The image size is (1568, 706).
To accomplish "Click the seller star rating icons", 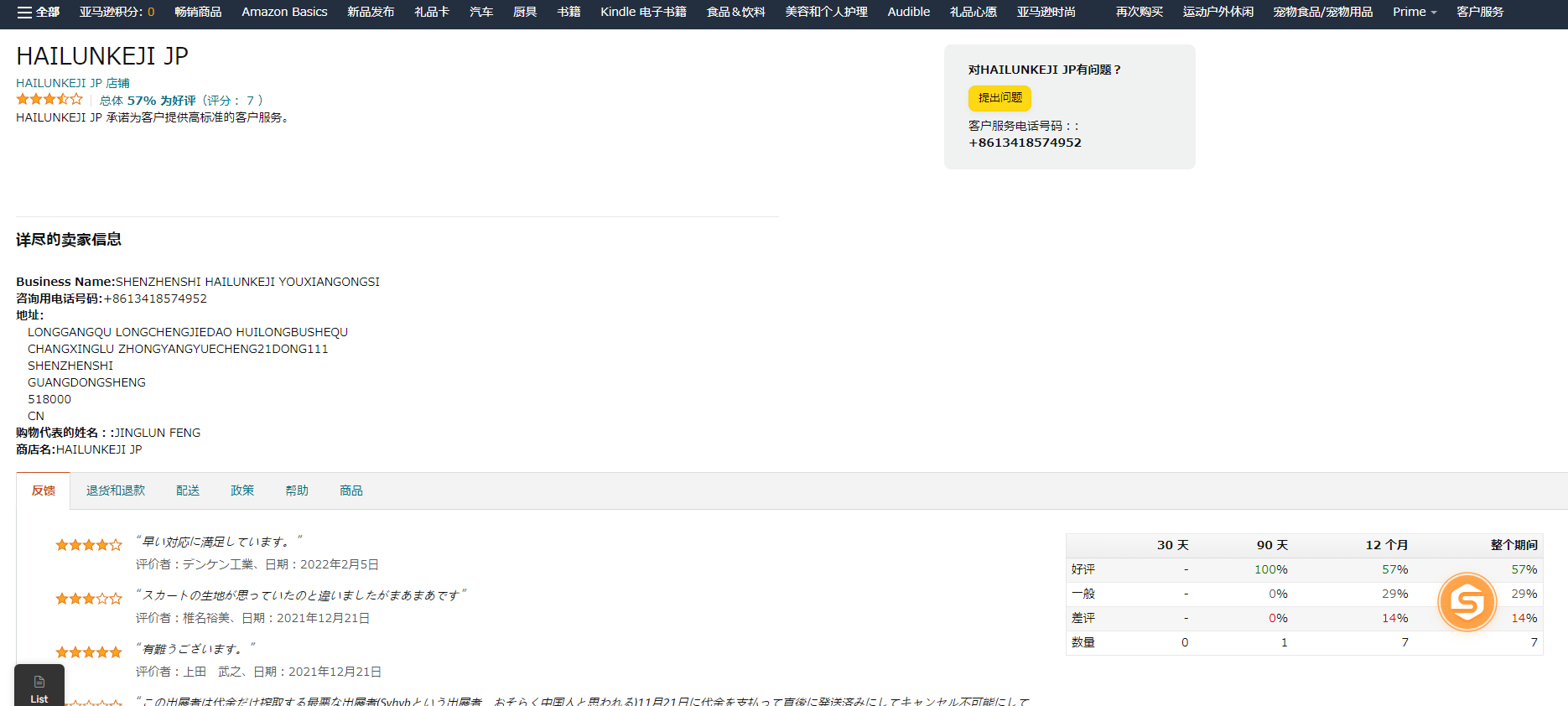I will coord(49,100).
